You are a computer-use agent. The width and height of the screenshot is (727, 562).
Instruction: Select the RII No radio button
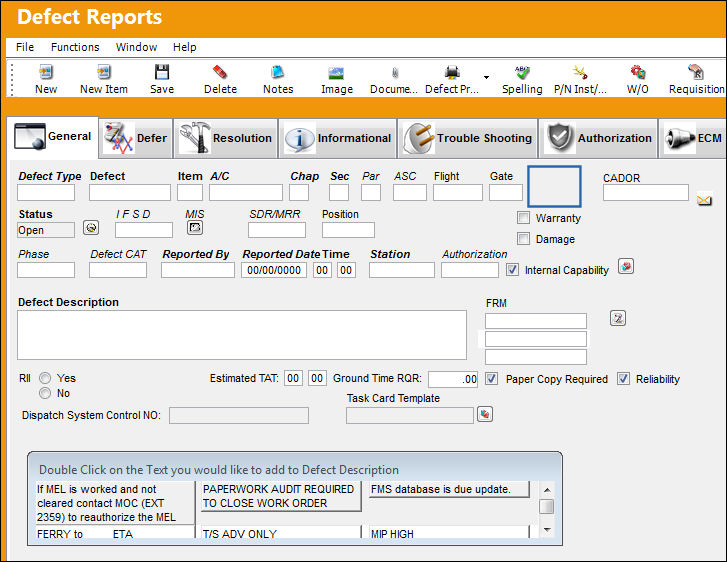[45, 393]
